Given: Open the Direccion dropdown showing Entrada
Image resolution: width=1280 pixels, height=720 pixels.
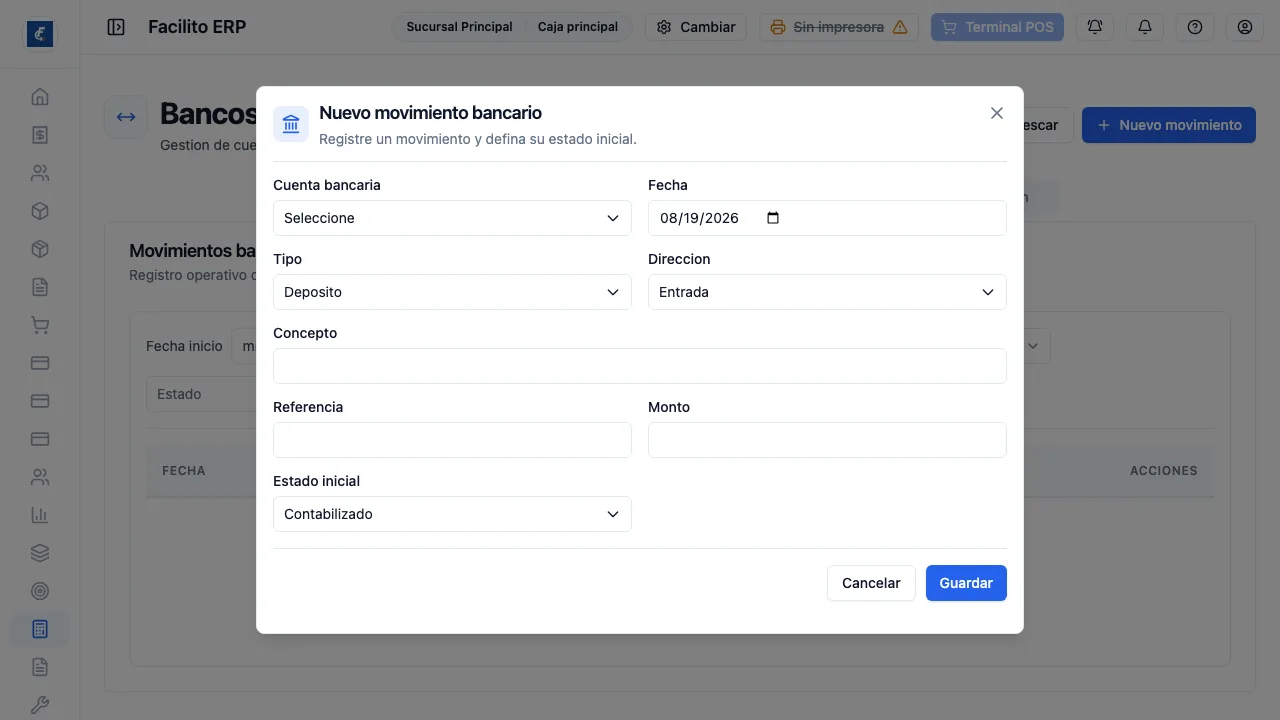Looking at the screenshot, I should click(827, 292).
